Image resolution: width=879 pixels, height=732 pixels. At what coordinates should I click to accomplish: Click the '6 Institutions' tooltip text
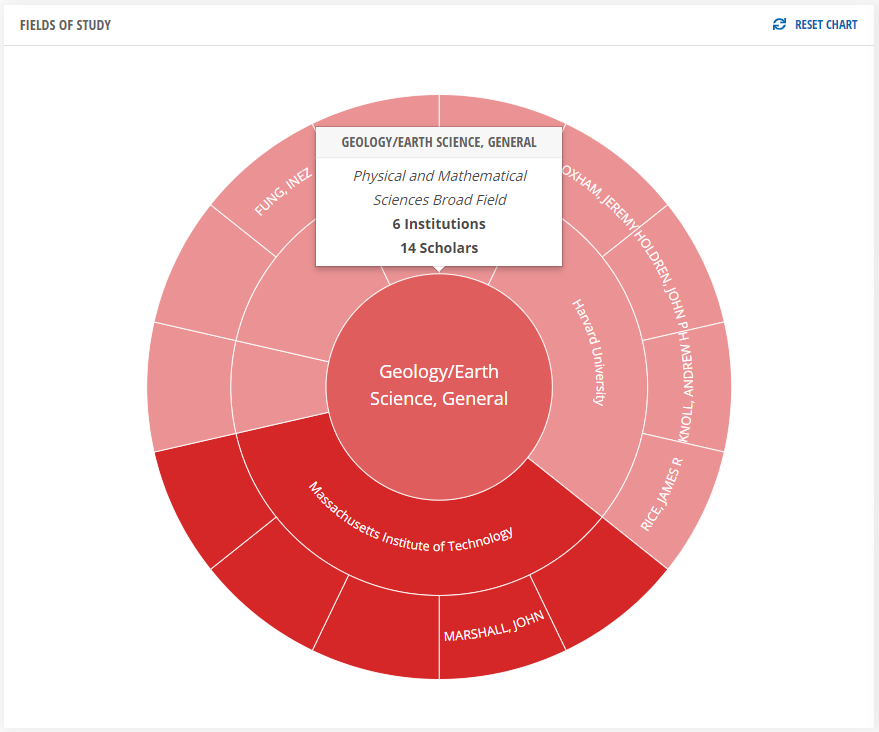click(x=439, y=224)
